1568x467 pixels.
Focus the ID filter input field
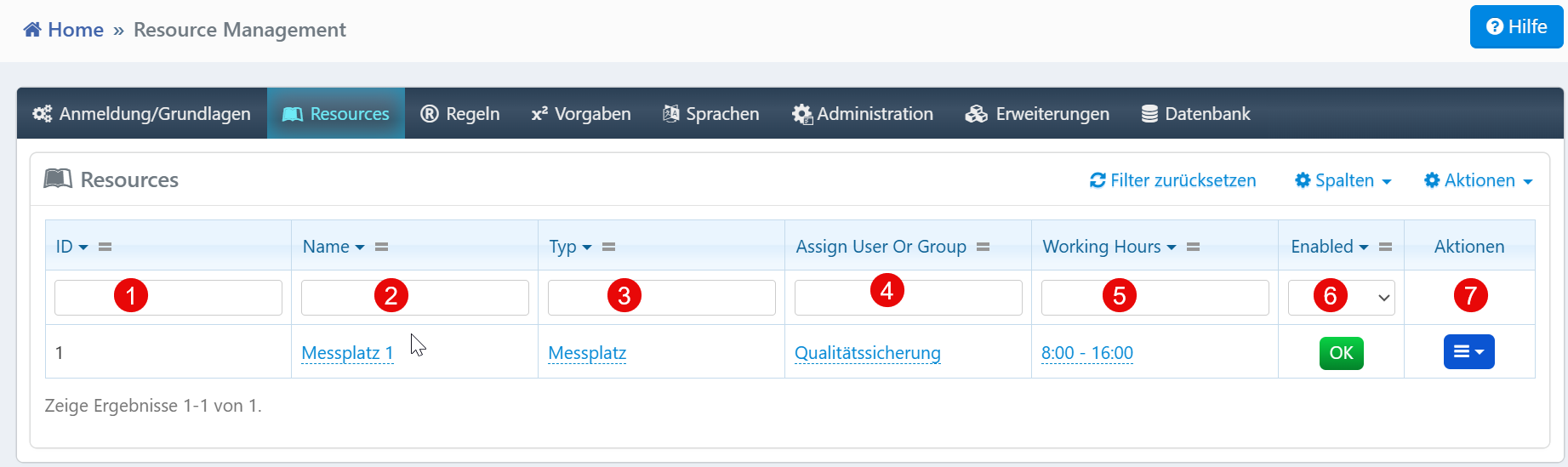point(168,298)
